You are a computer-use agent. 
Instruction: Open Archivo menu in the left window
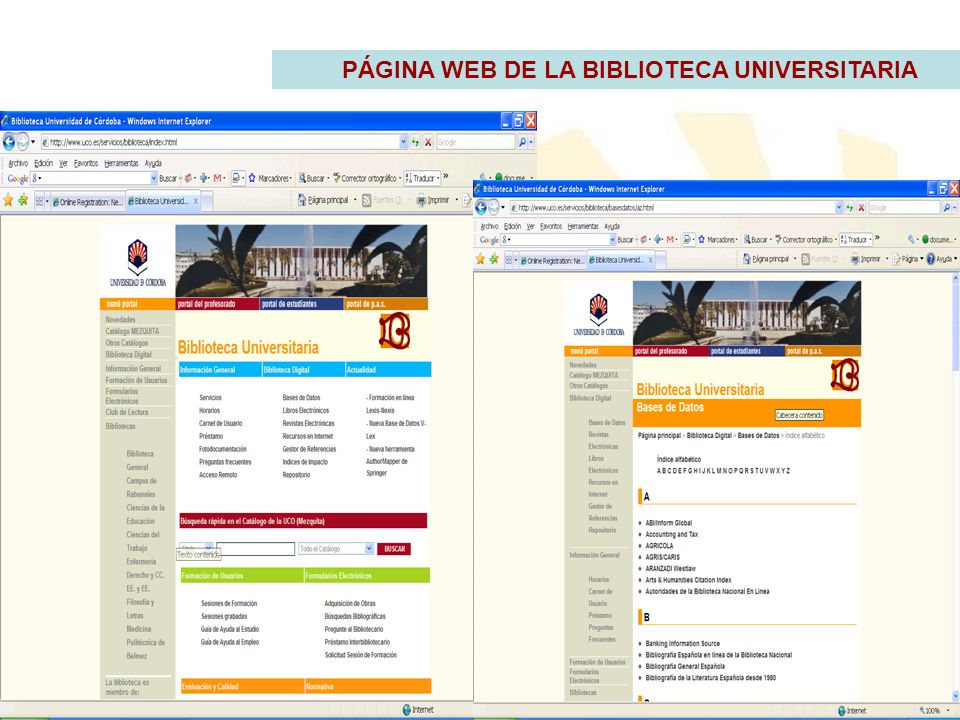point(18,163)
